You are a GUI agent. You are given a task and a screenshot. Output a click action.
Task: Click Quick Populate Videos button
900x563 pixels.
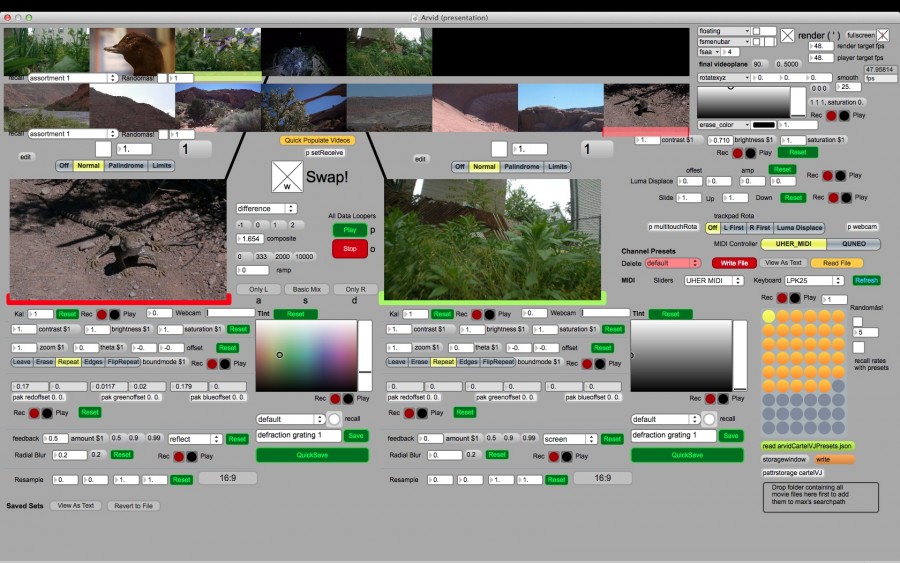[317, 141]
